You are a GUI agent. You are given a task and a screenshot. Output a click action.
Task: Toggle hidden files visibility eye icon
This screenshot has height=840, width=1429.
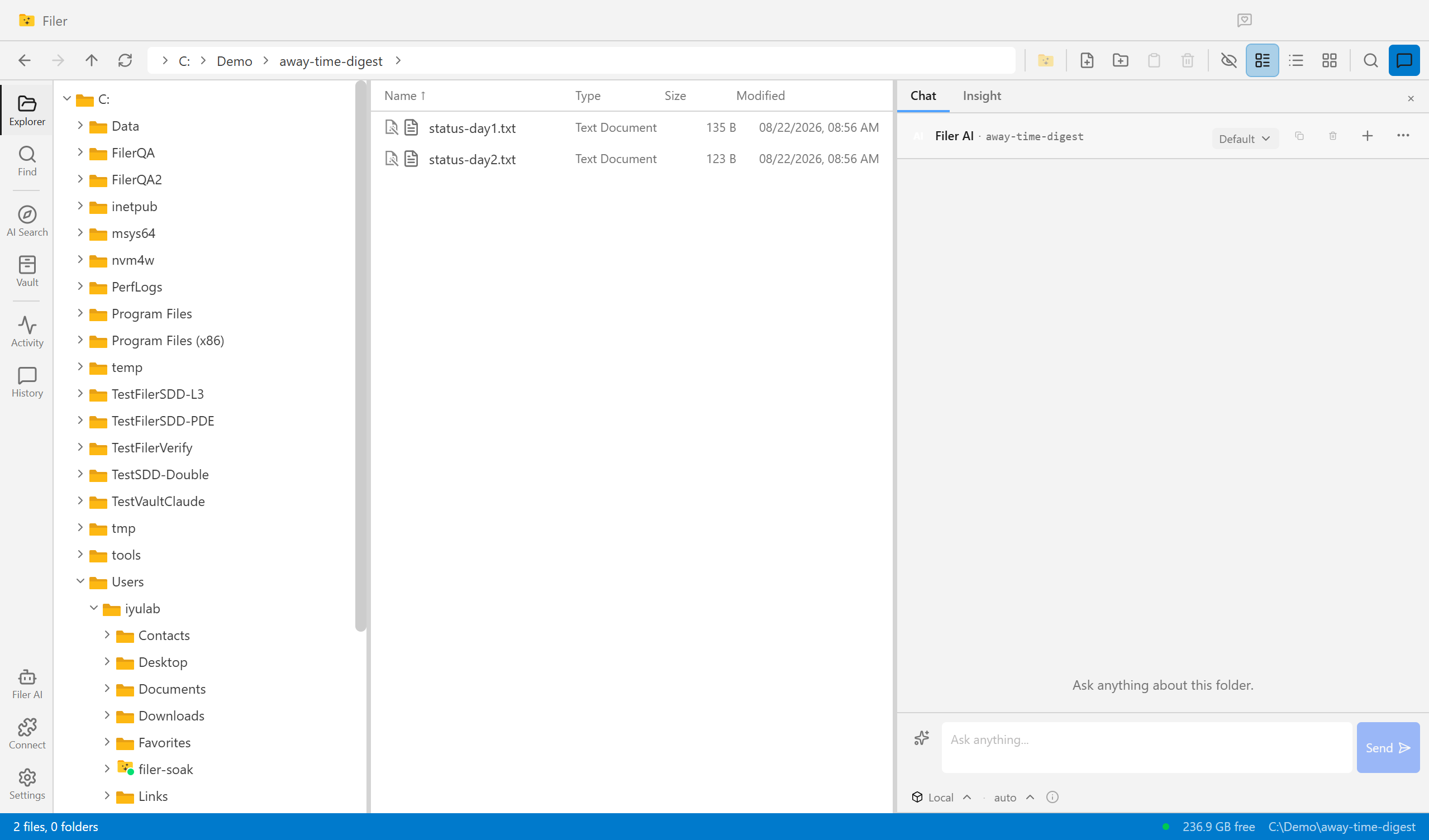pyautogui.click(x=1229, y=61)
